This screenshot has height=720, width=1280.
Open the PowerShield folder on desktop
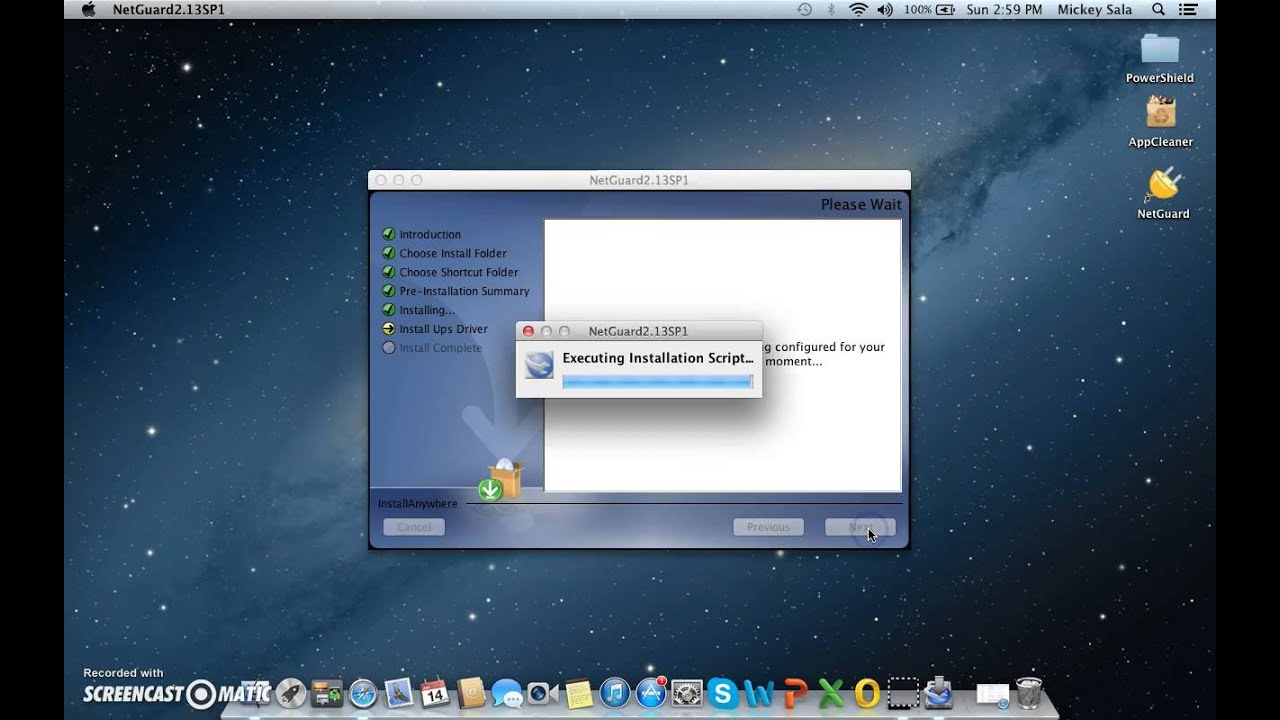(x=1160, y=57)
